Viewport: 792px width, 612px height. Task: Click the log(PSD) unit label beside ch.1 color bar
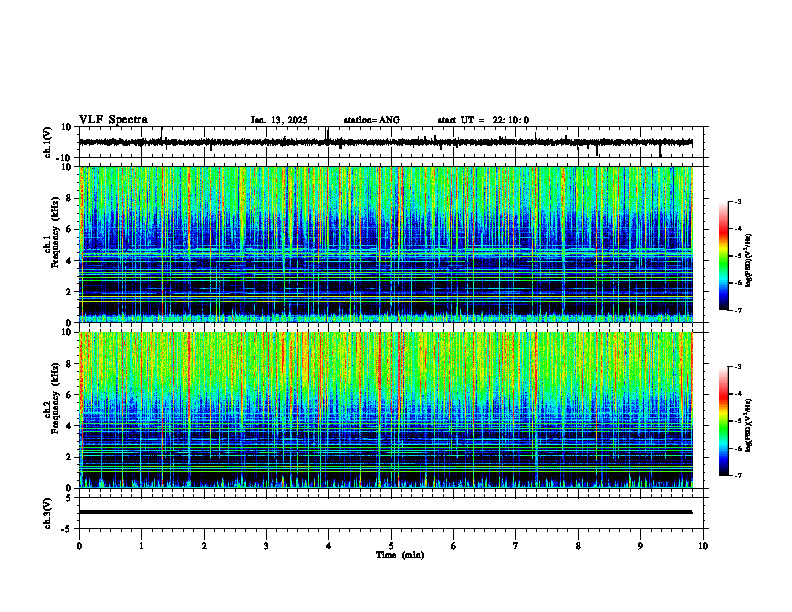click(749, 261)
